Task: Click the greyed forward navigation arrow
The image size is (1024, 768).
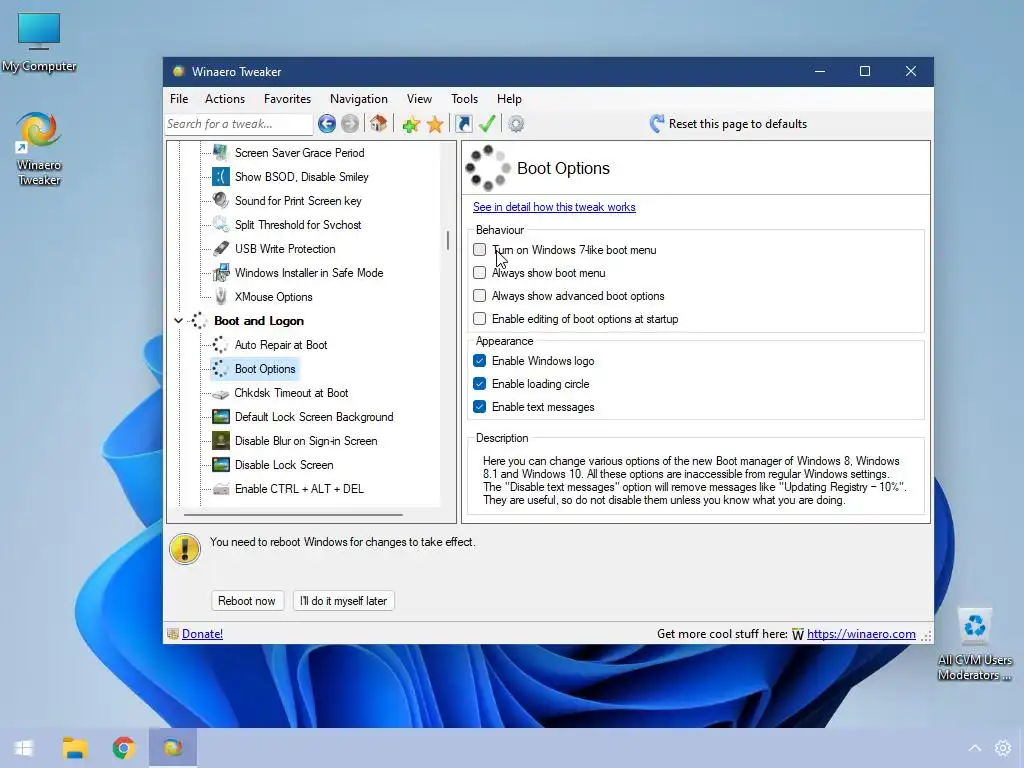Action: 350,123
